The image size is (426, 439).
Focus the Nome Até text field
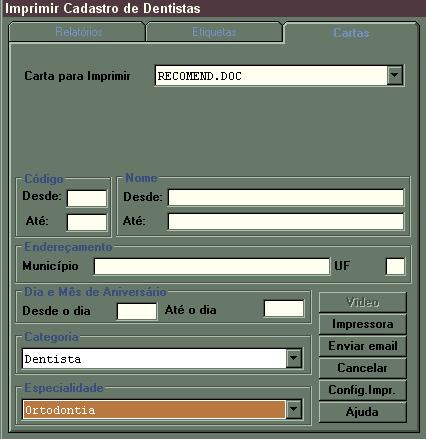click(286, 221)
